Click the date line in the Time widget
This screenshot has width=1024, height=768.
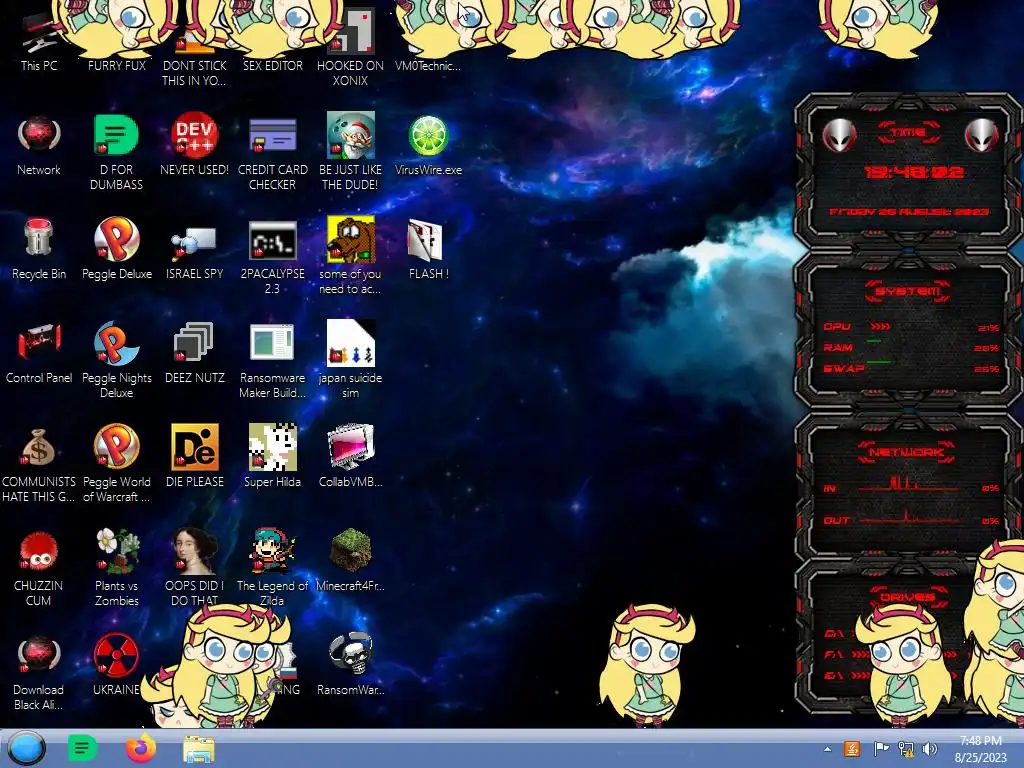coord(909,212)
